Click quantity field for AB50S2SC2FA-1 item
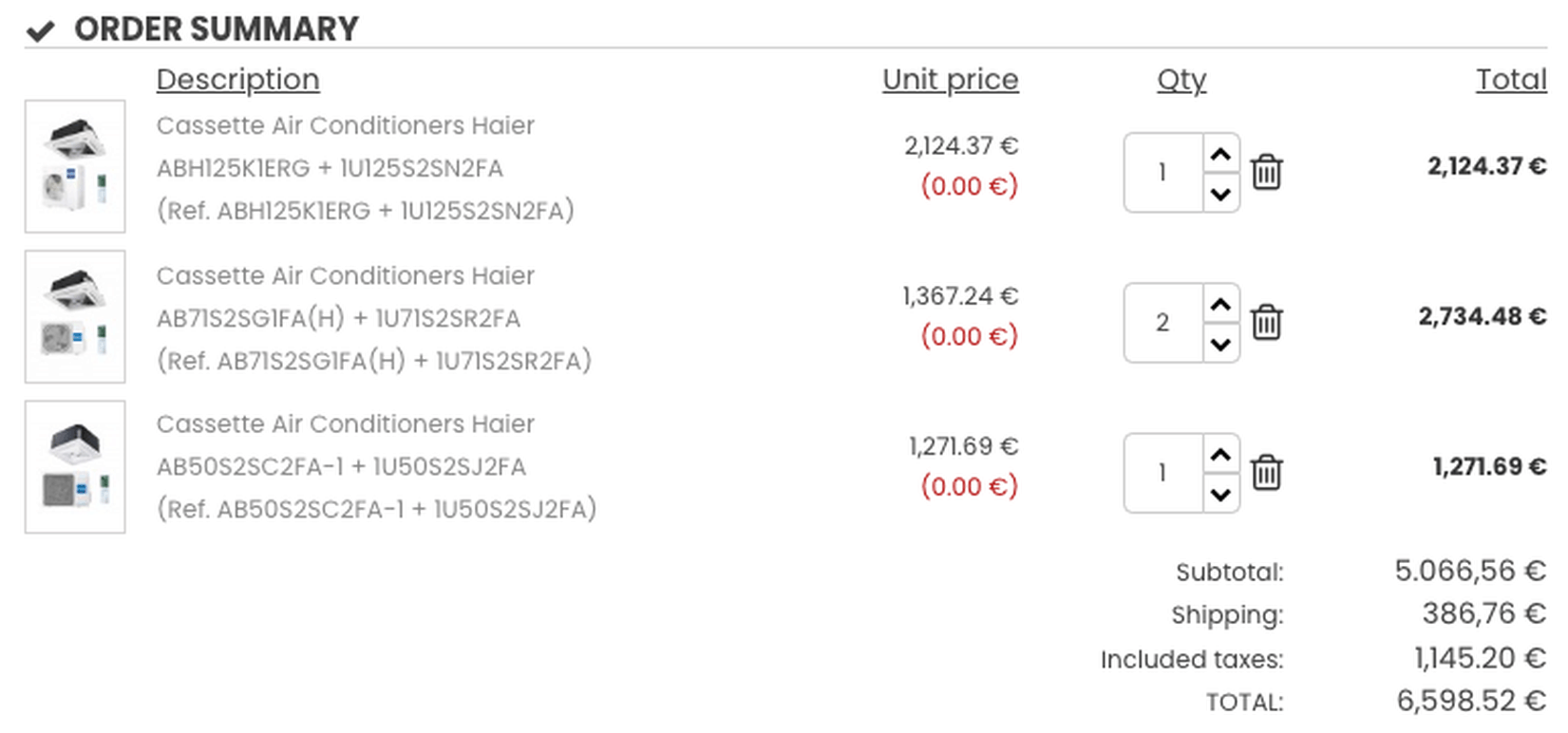Image resolution: width=1568 pixels, height=733 pixels. pyautogui.click(x=1162, y=472)
